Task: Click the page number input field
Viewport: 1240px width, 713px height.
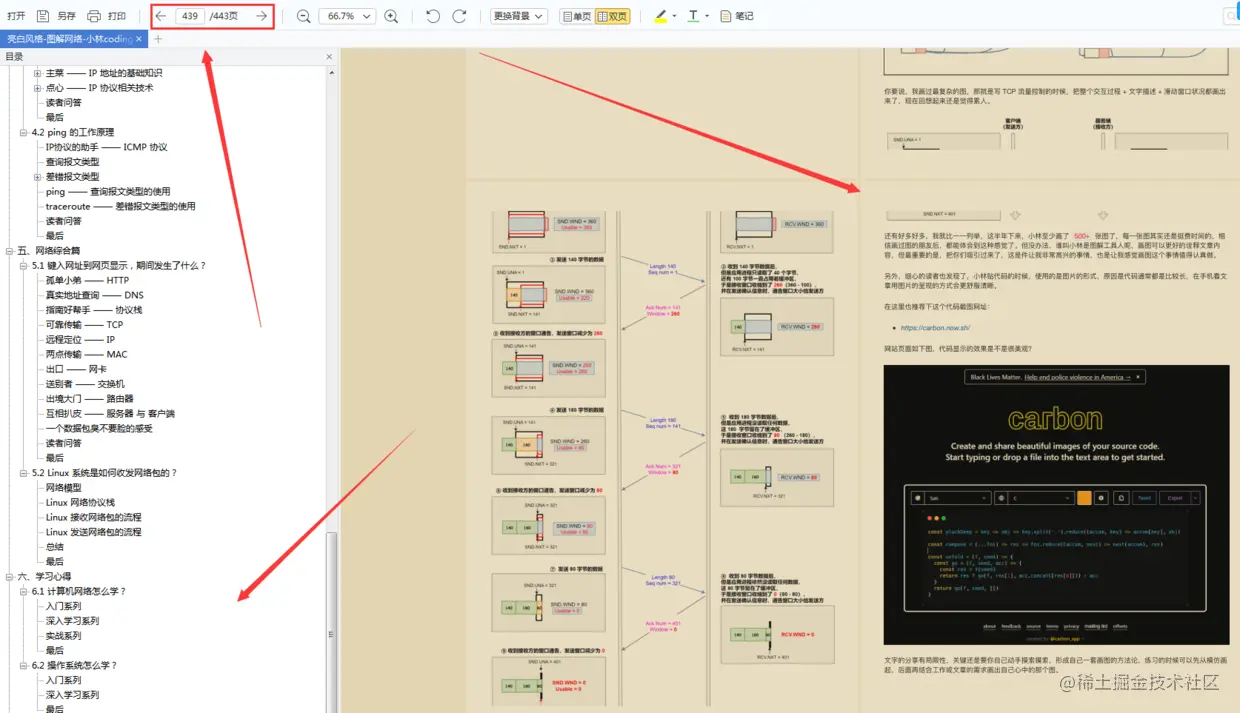Action: pos(190,16)
